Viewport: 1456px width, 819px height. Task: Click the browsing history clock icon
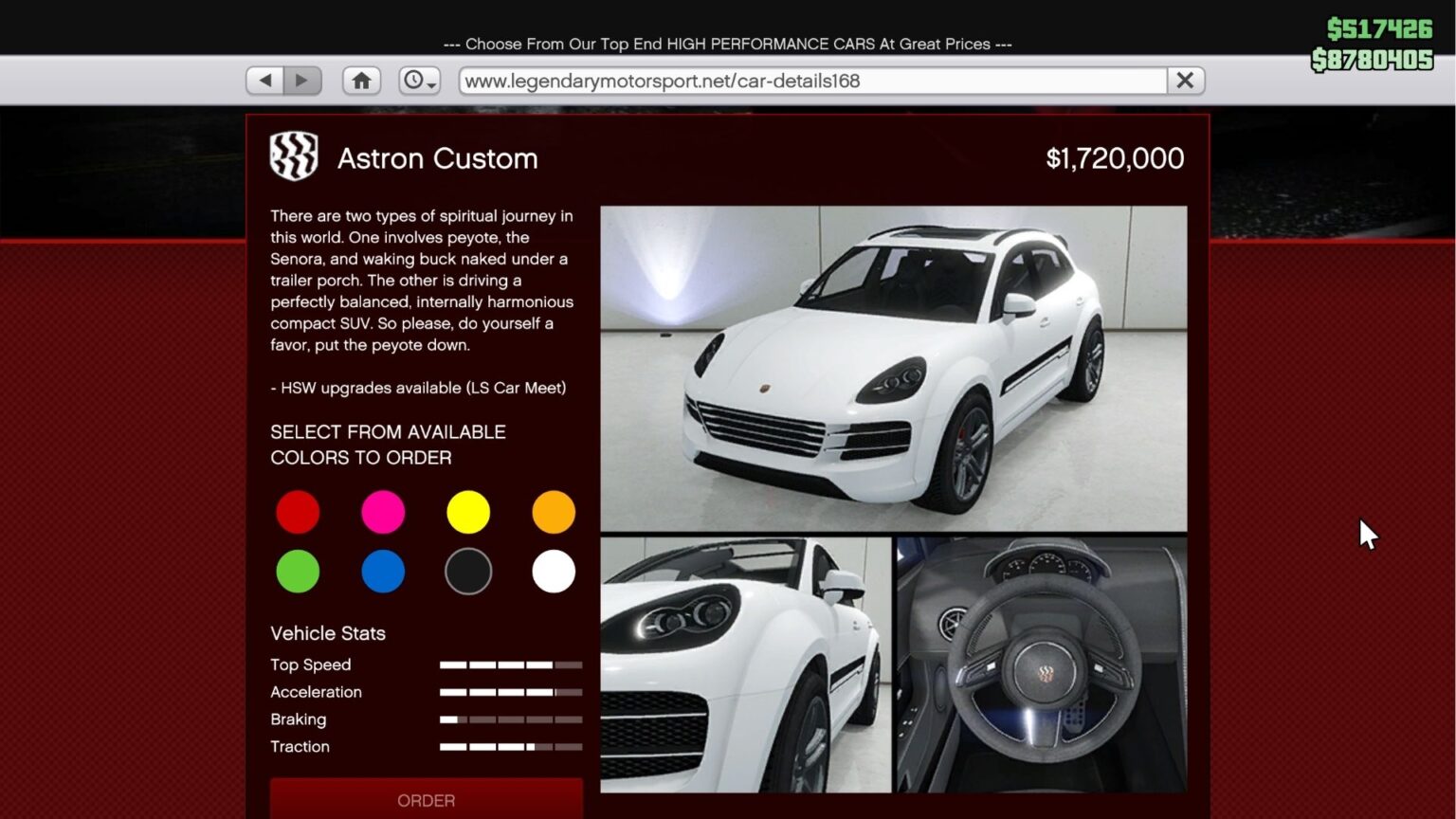(415, 80)
